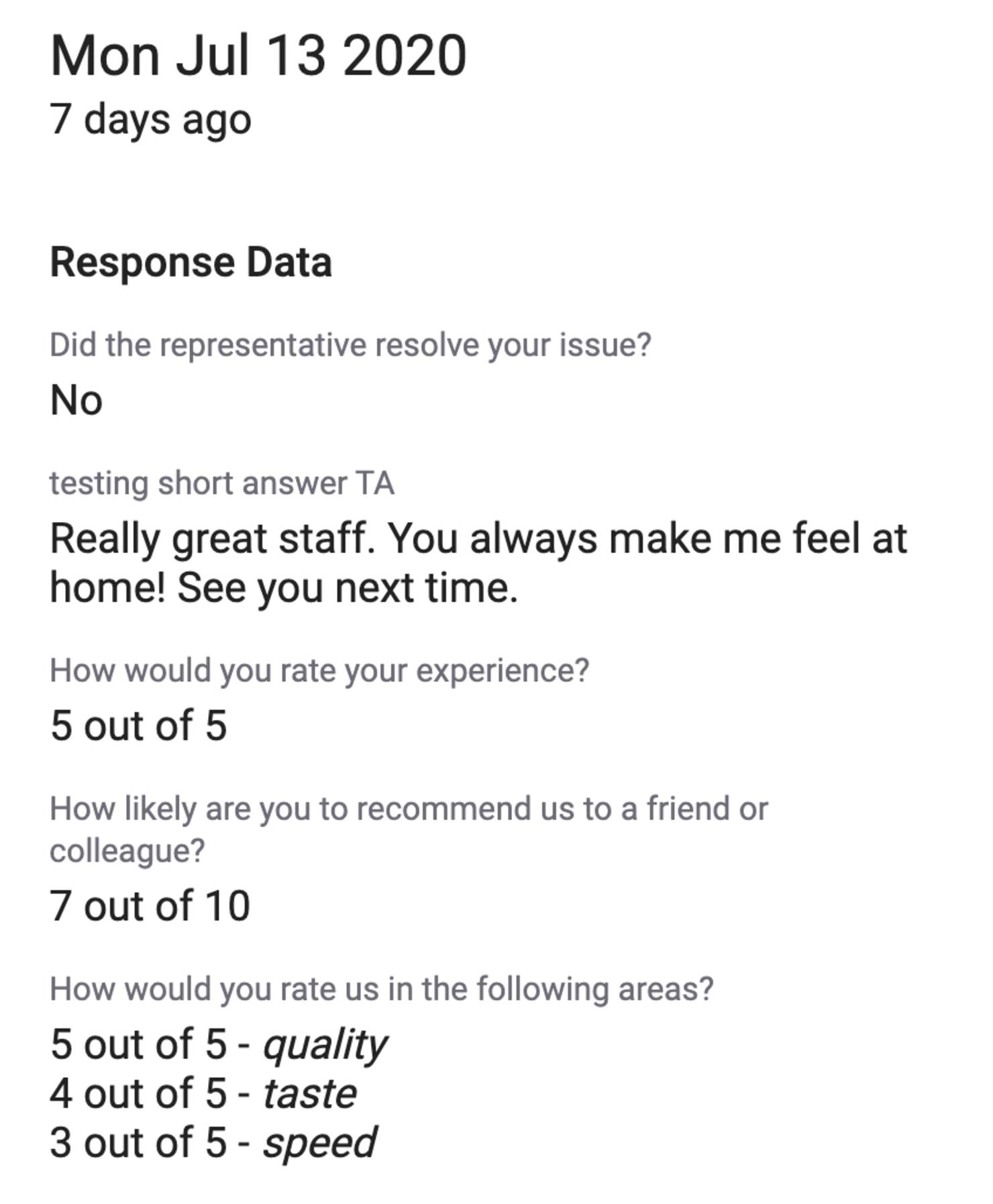The height and width of the screenshot is (1204, 993).
Task: Select the '7 out of 10' recommendation score
Action: click(x=150, y=906)
